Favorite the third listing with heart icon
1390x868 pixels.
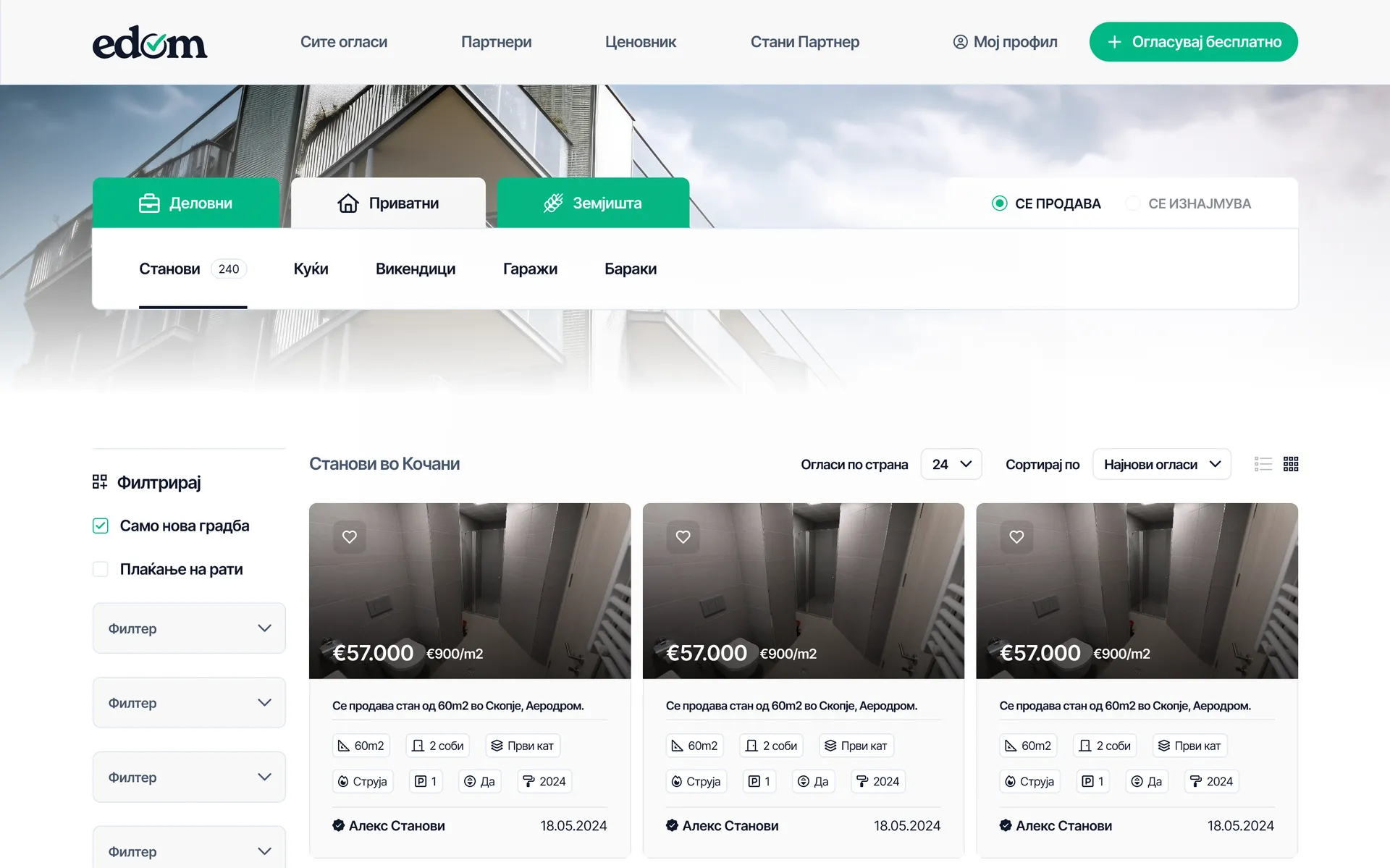pos(1016,537)
